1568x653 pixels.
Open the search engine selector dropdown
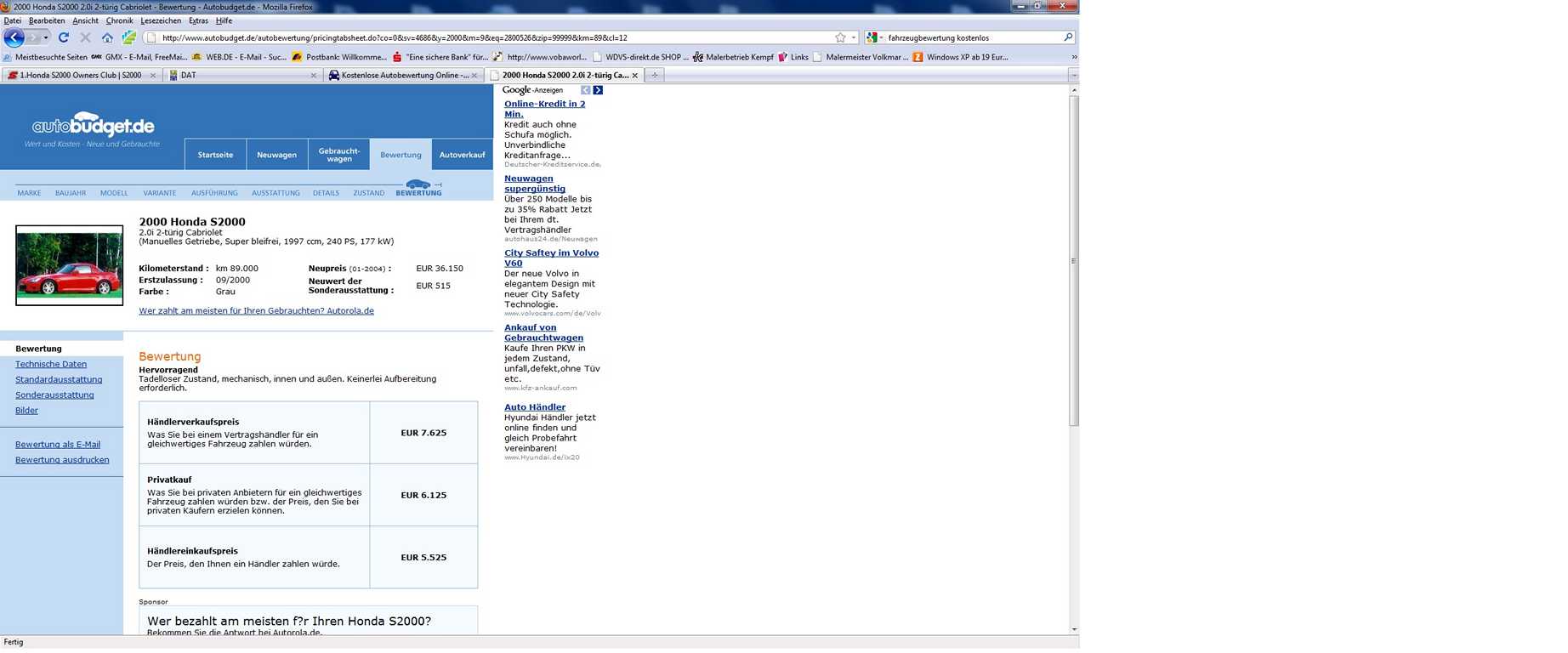pos(881,37)
